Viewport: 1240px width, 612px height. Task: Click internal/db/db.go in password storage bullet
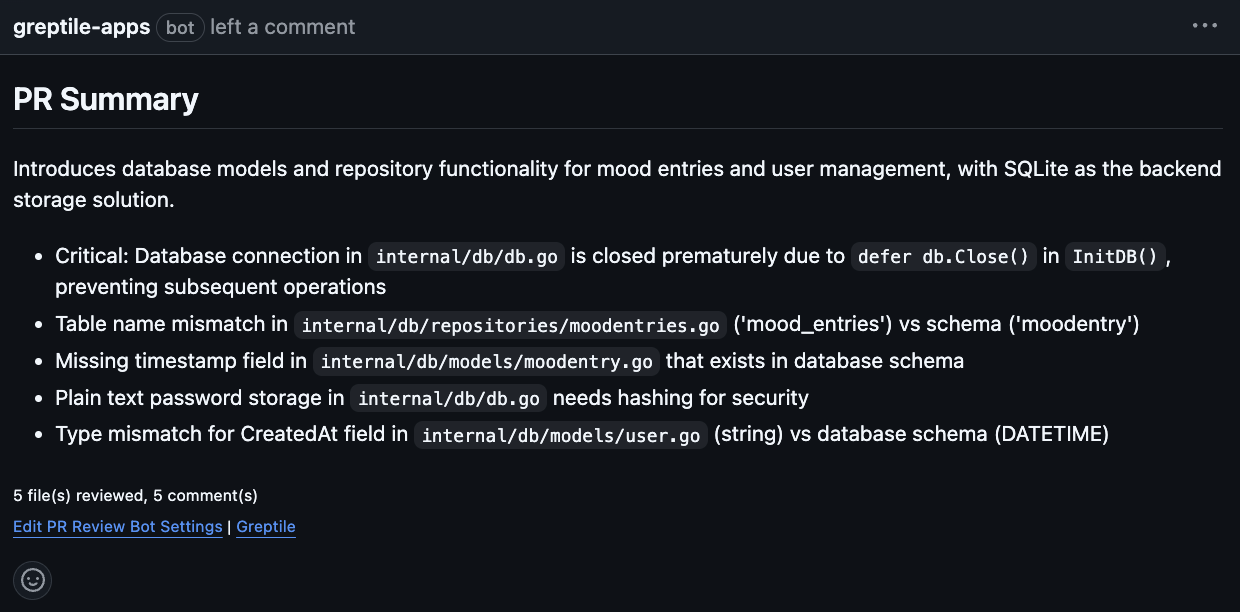click(449, 399)
